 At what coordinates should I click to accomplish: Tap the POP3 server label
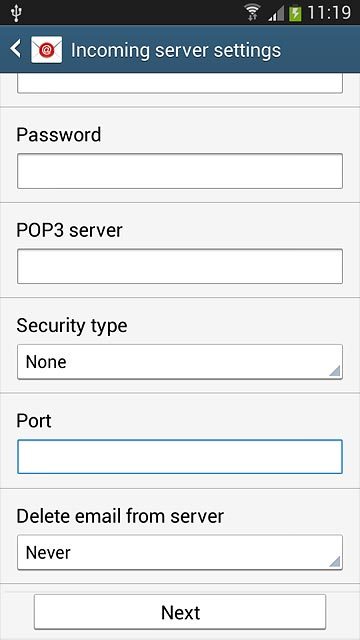(69, 230)
